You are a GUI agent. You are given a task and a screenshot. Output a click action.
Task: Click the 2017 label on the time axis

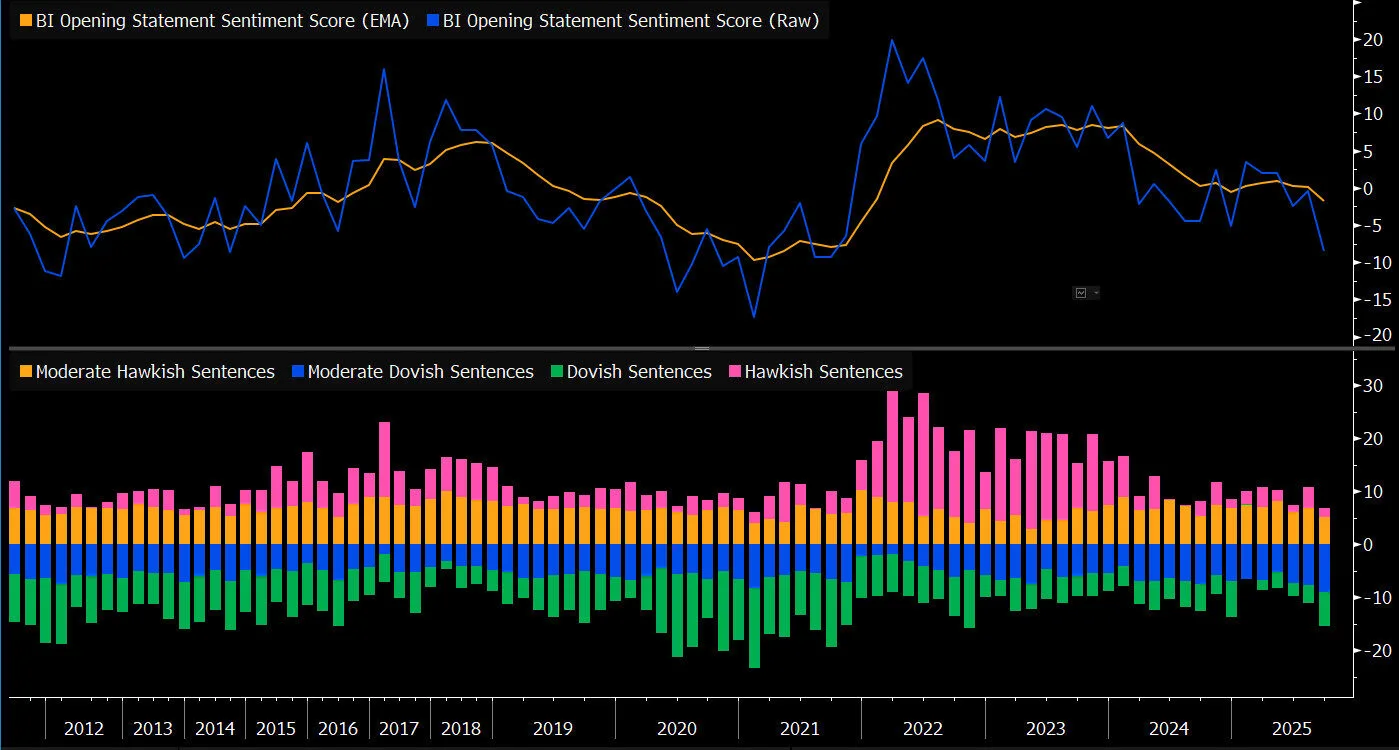pos(400,729)
